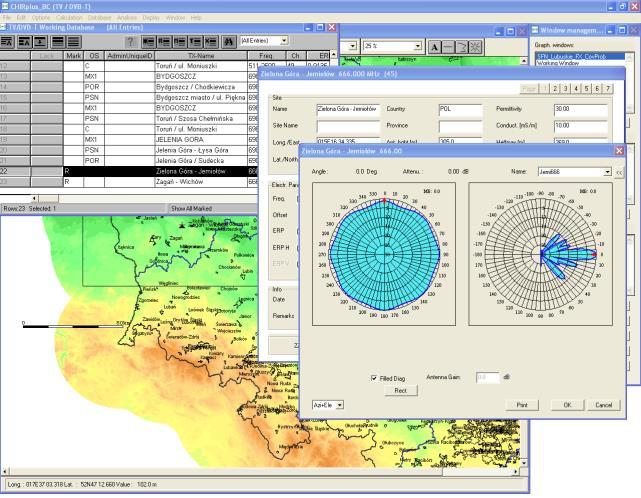Click OK in the antenna dialog

(x=567, y=405)
